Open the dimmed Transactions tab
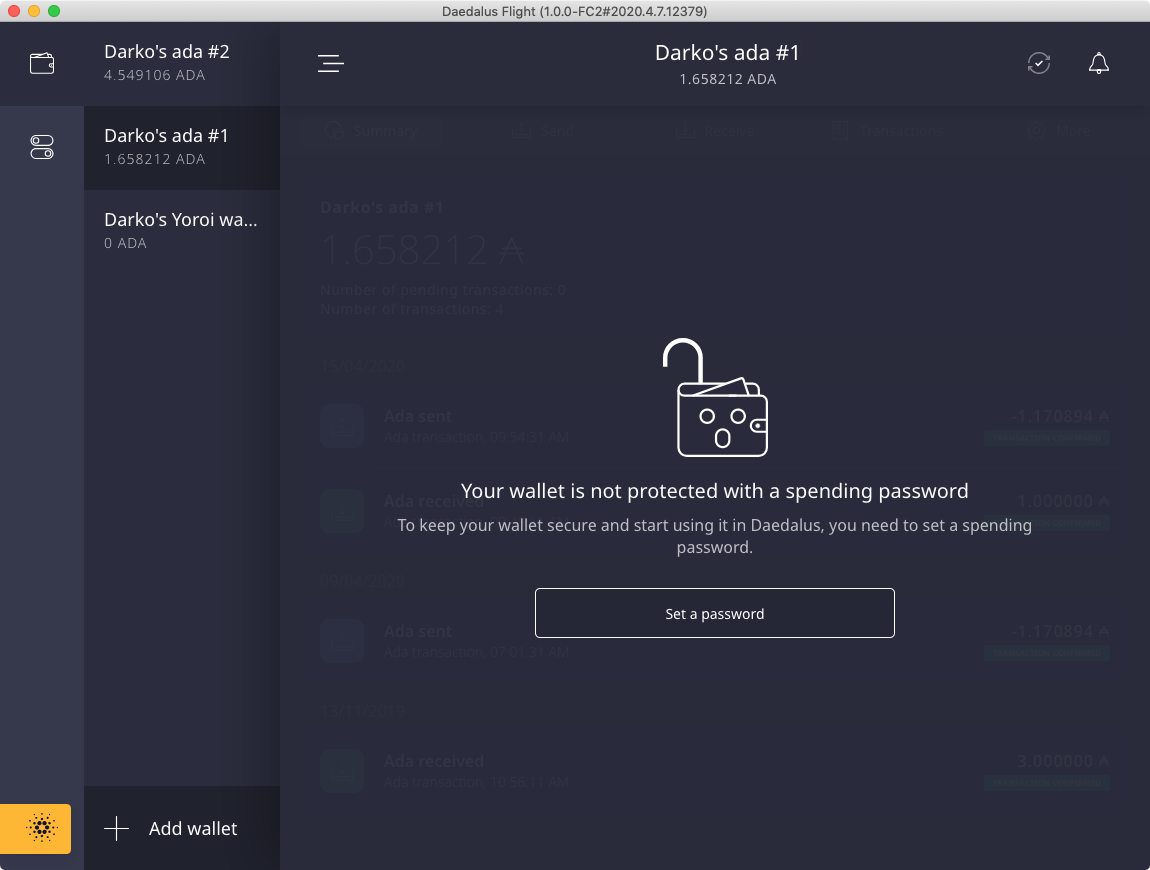The image size is (1150, 870). point(886,131)
